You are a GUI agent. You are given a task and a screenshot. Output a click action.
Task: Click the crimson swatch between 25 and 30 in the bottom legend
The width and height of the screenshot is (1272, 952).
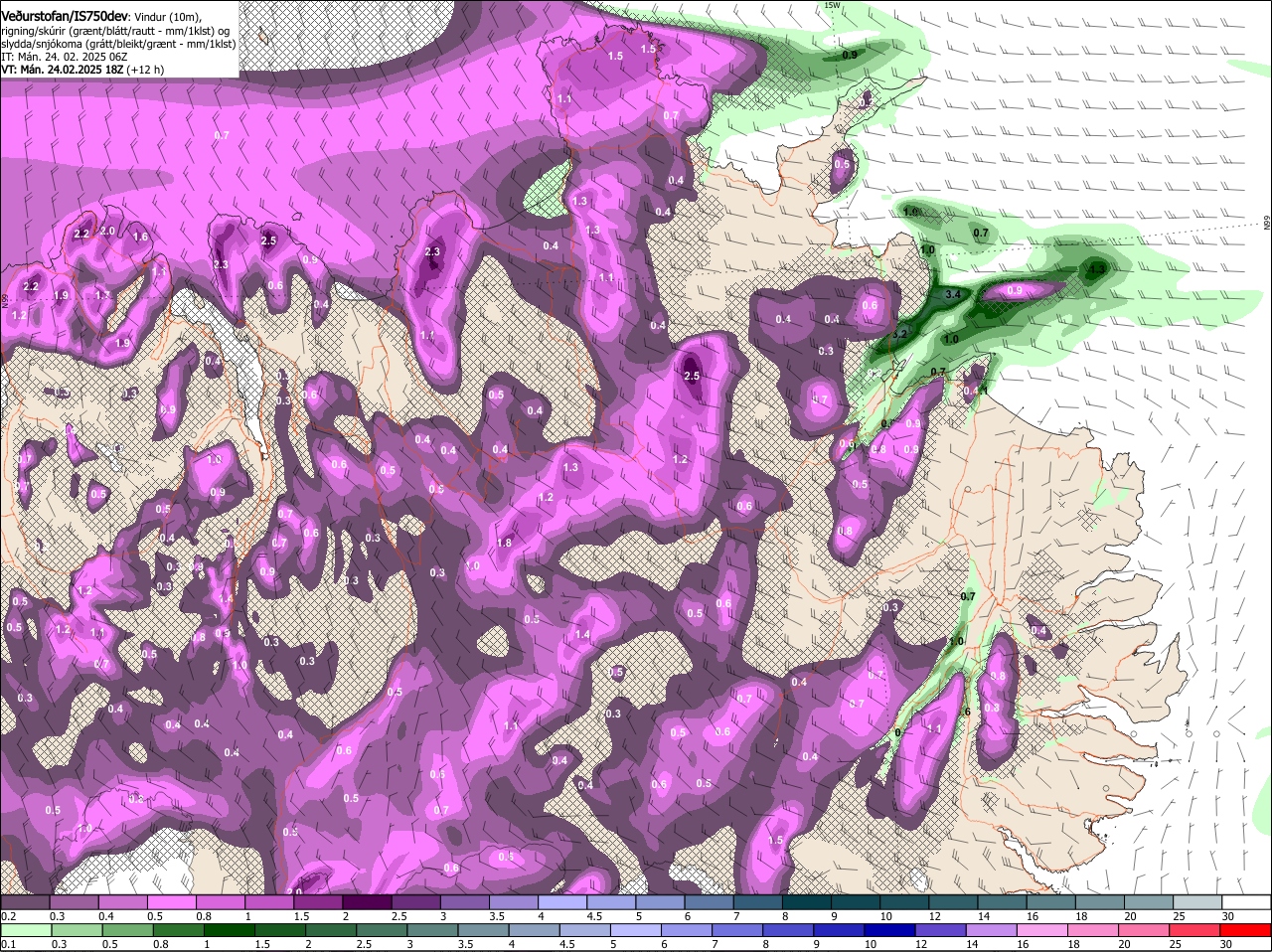point(1193,930)
